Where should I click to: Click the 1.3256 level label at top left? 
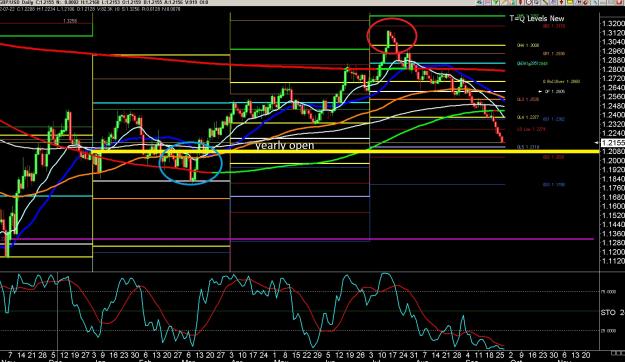click(x=70, y=21)
